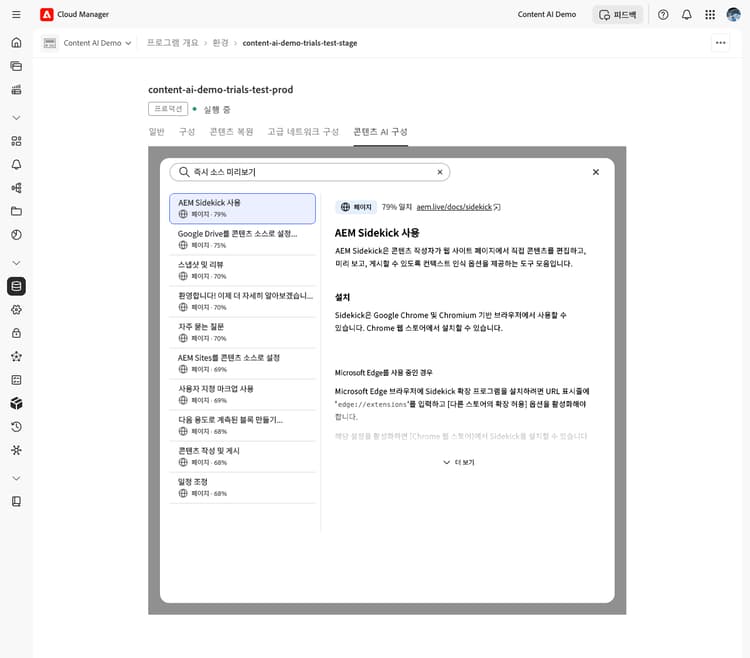Image resolution: width=750 pixels, height=658 pixels.
Task: Switch to the 콘텐츠 AI 구성 tab
Action: click(380, 132)
